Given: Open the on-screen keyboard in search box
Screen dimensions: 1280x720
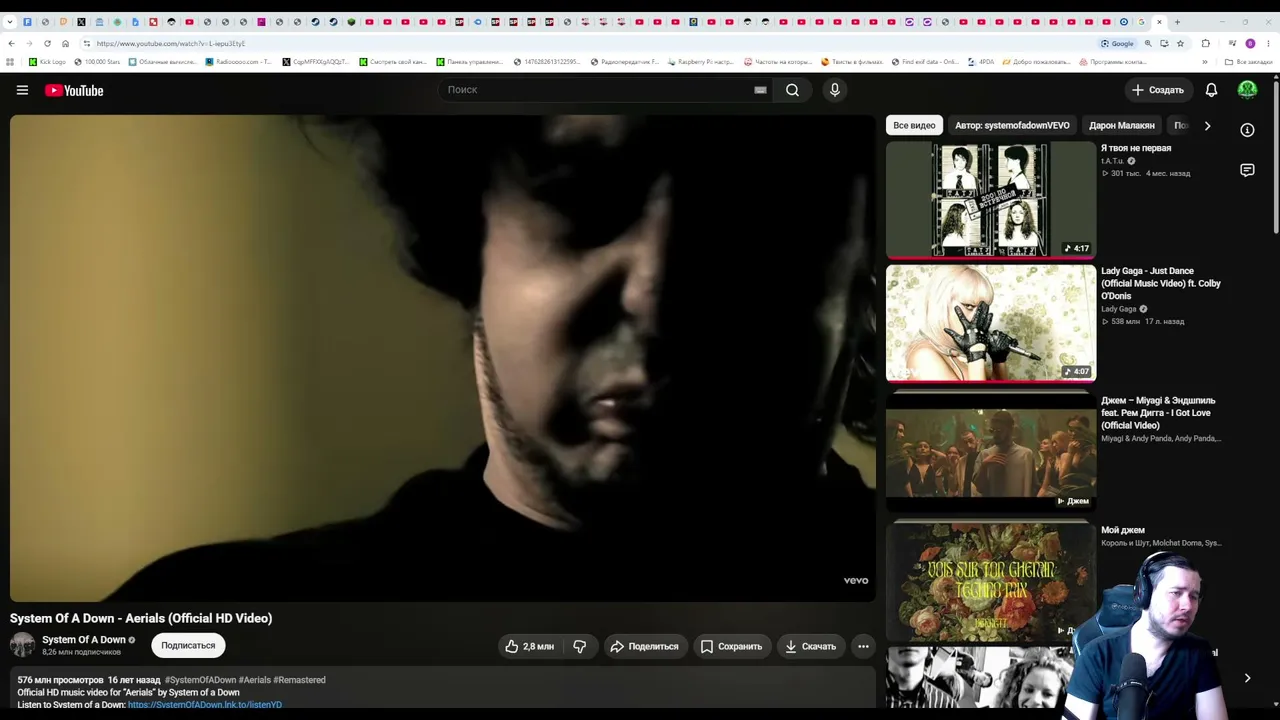Looking at the screenshot, I should (760, 90).
